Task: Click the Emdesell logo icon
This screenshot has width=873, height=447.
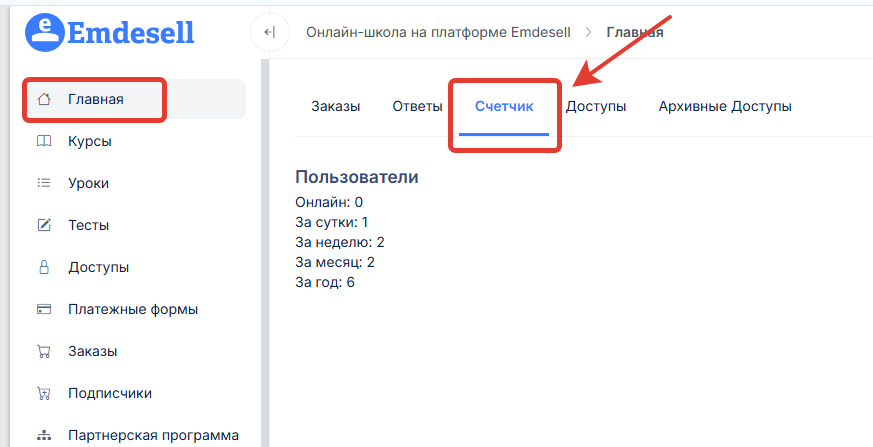Action: 43,32
